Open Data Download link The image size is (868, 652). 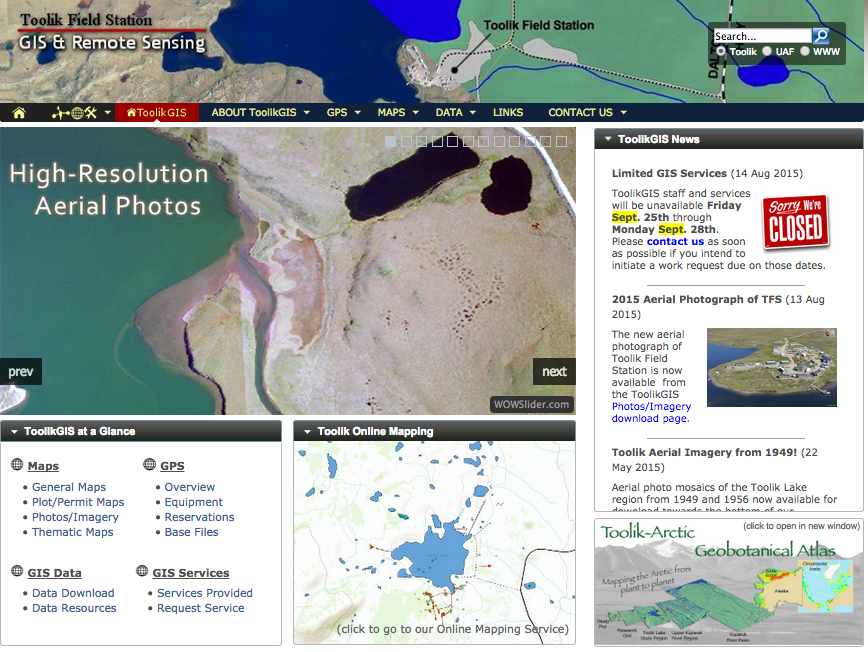(x=73, y=593)
